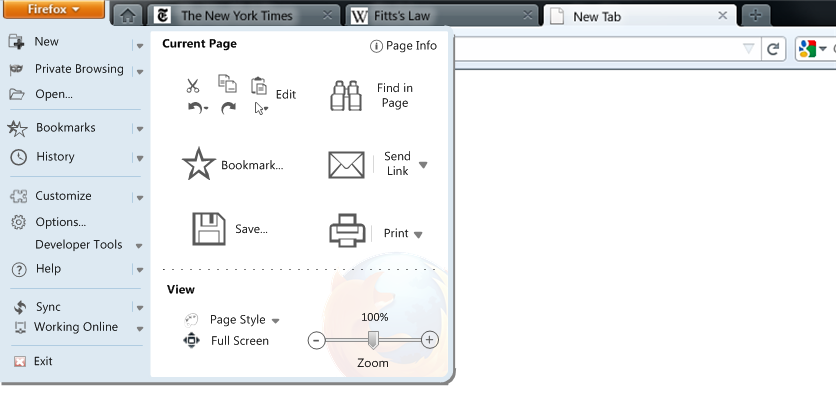This screenshot has width=836, height=414.
Task: Open the Print dropdown arrow
Action: point(418,235)
